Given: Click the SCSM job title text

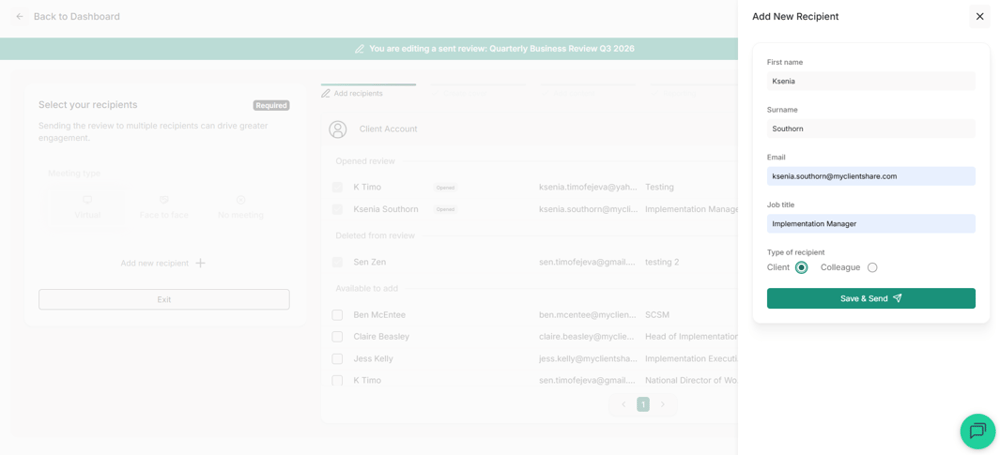Looking at the screenshot, I should coord(658,315).
